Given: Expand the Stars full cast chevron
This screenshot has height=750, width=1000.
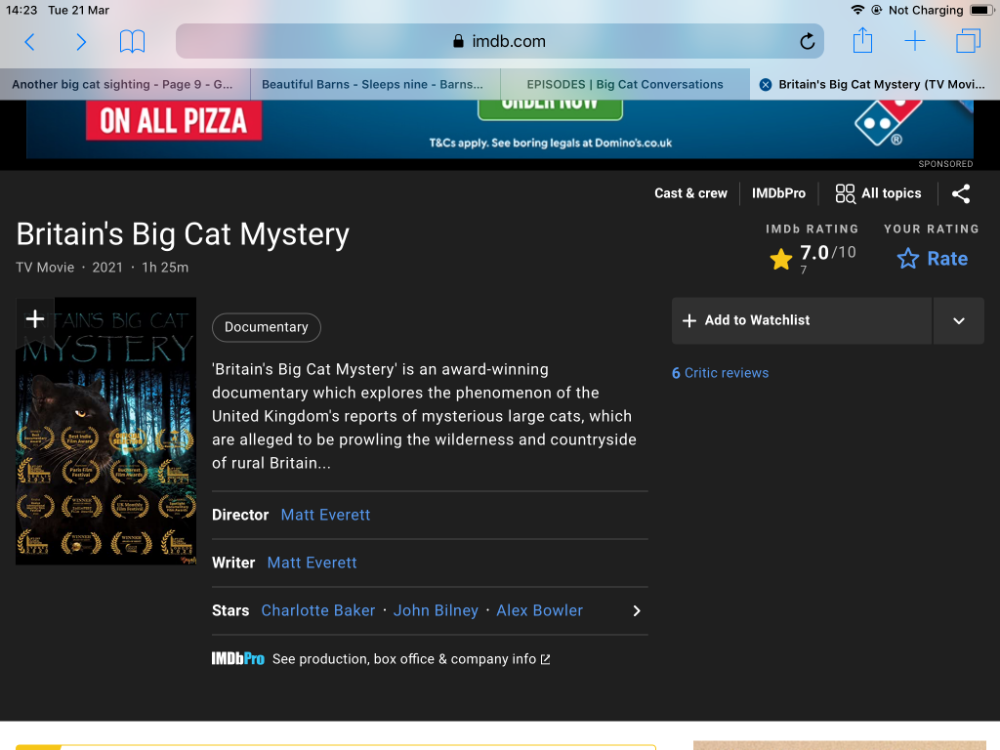Looking at the screenshot, I should click(x=636, y=611).
